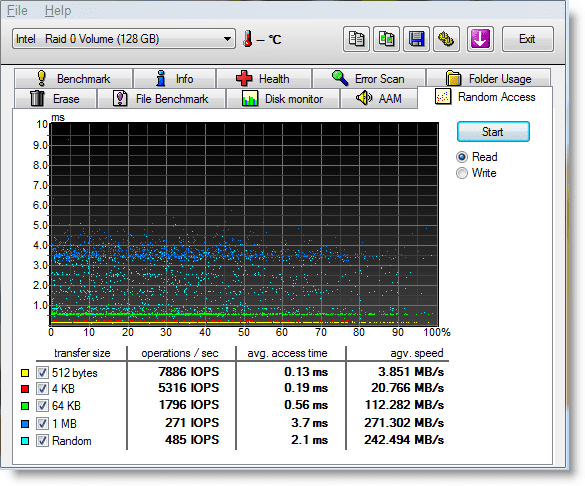Click the Start button
The image size is (585, 486).
(x=493, y=132)
